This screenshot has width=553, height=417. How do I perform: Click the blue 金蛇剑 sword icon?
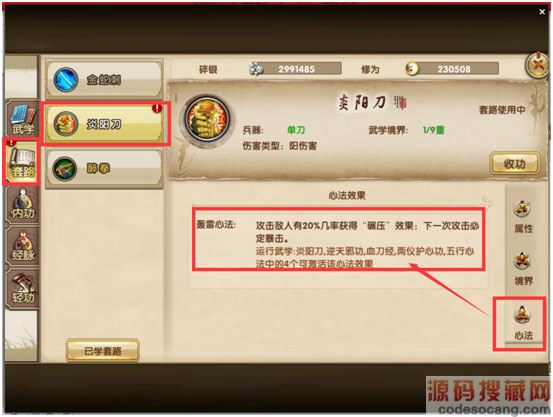point(66,80)
